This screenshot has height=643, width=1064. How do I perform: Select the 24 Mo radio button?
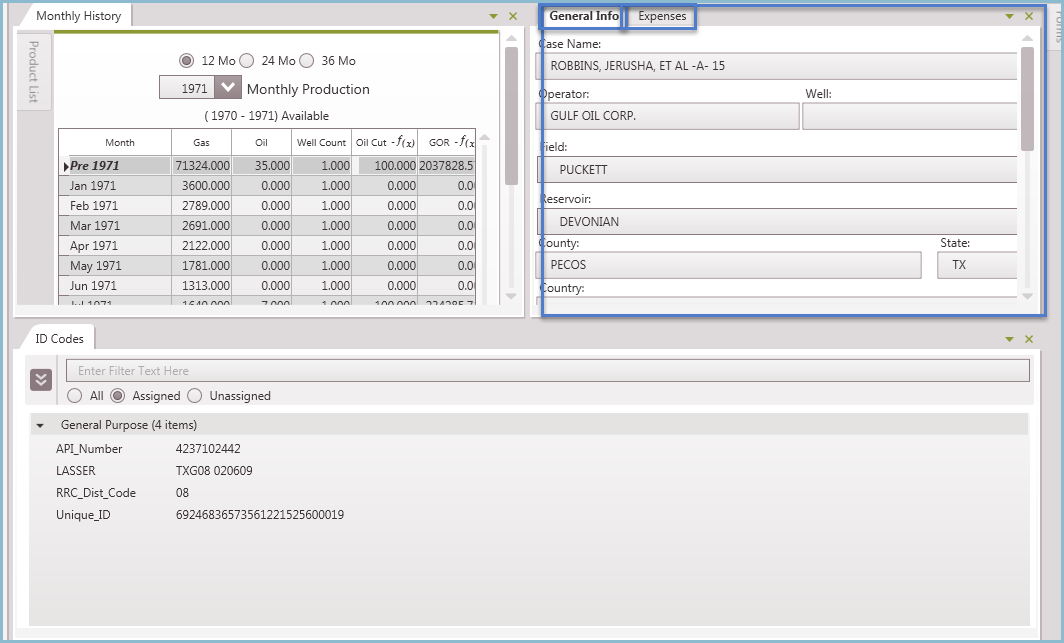pyautogui.click(x=249, y=60)
